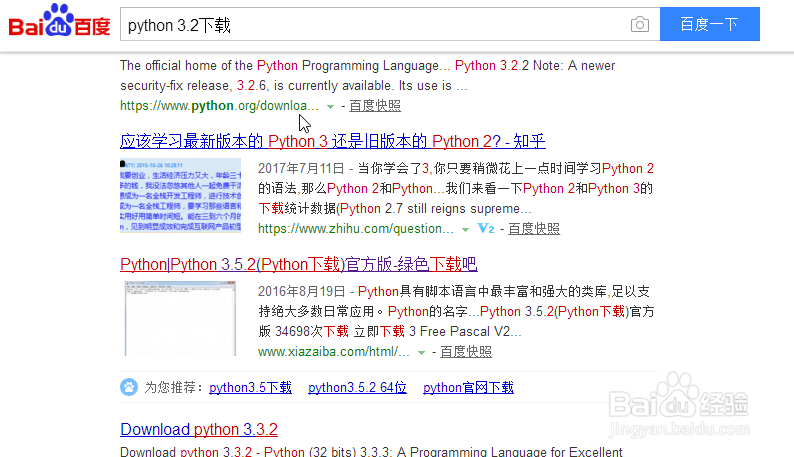Click the 3.2.6 security-fix release text
This screenshot has height=457, width=794.
252,86
